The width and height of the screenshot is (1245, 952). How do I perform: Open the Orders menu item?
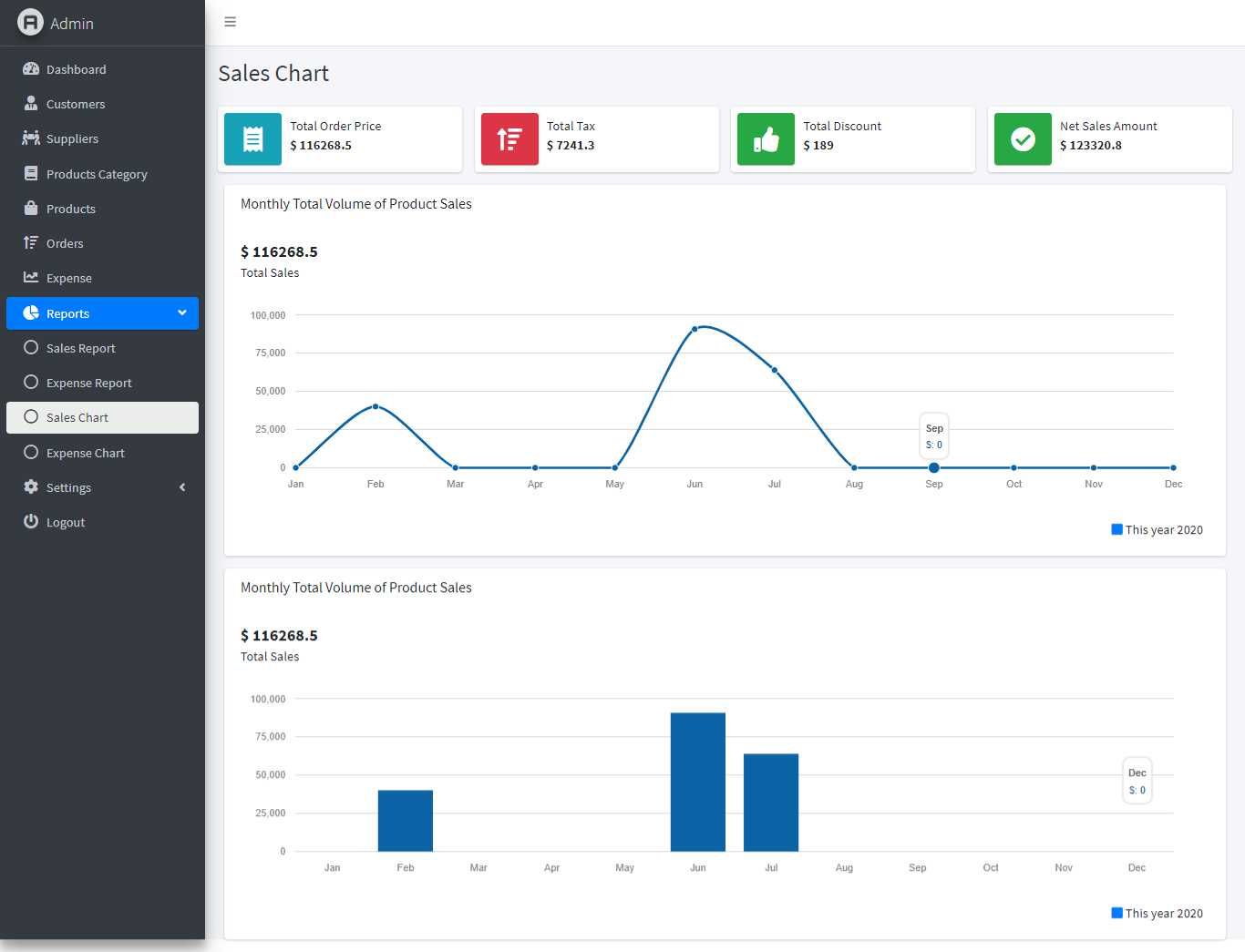coord(65,243)
